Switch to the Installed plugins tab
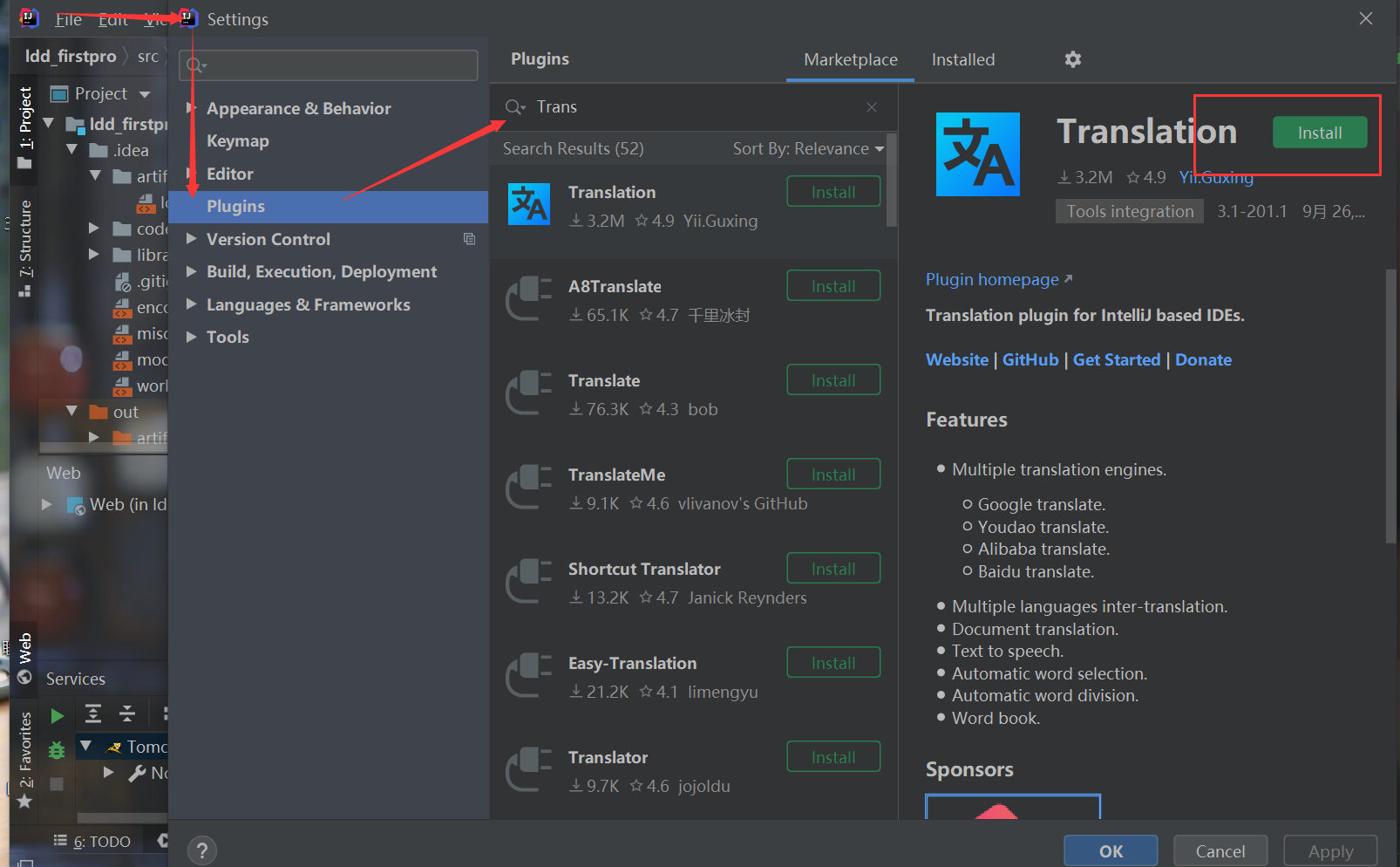Image resolution: width=1400 pixels, height=867 pixels. point(963,59)
